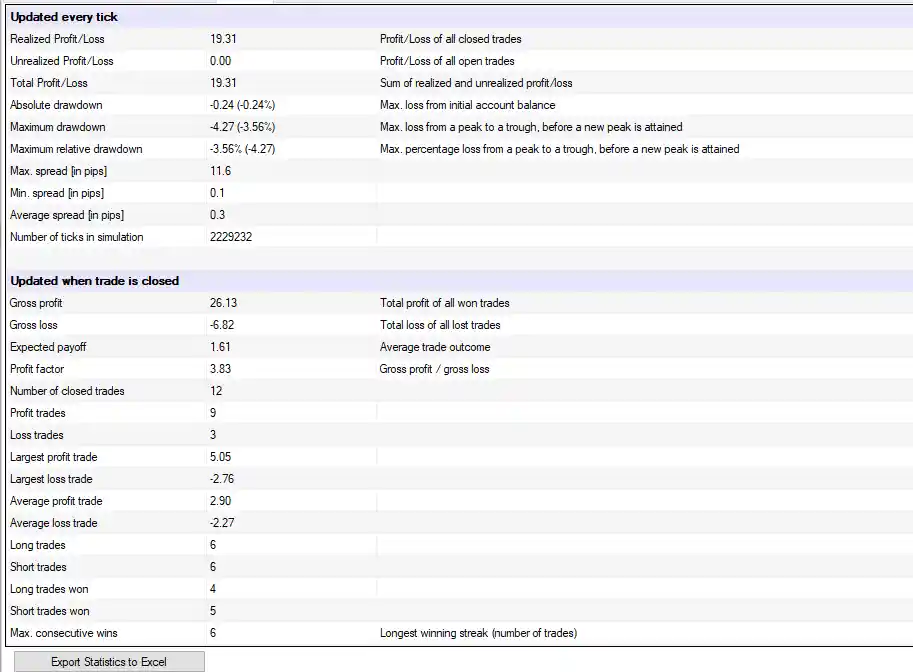Viewport: 913px width, 672px height.
Task: Select Min. spread value 0.1
Action: (217, 193)
